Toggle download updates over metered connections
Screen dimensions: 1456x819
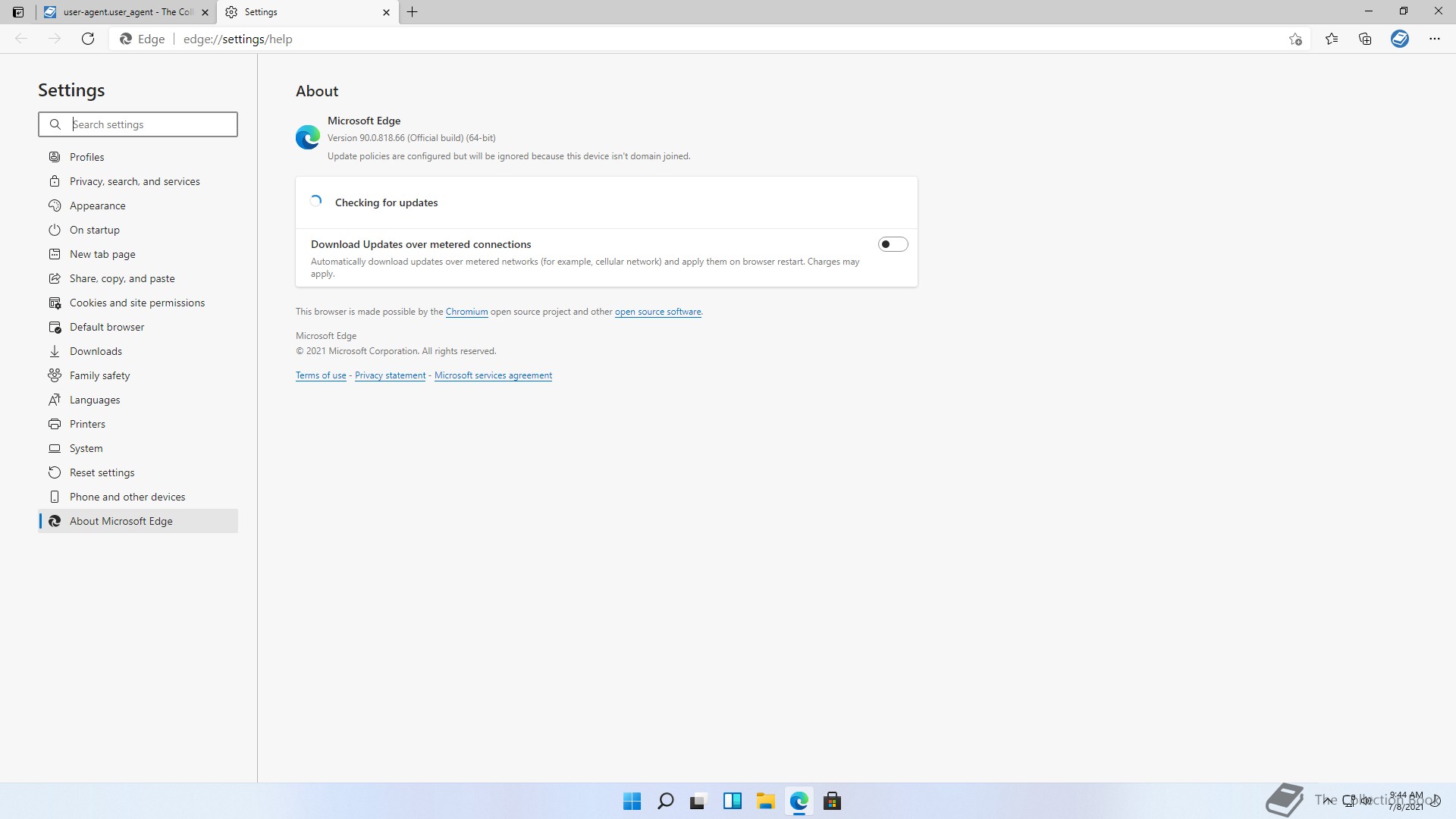[893, 244]
